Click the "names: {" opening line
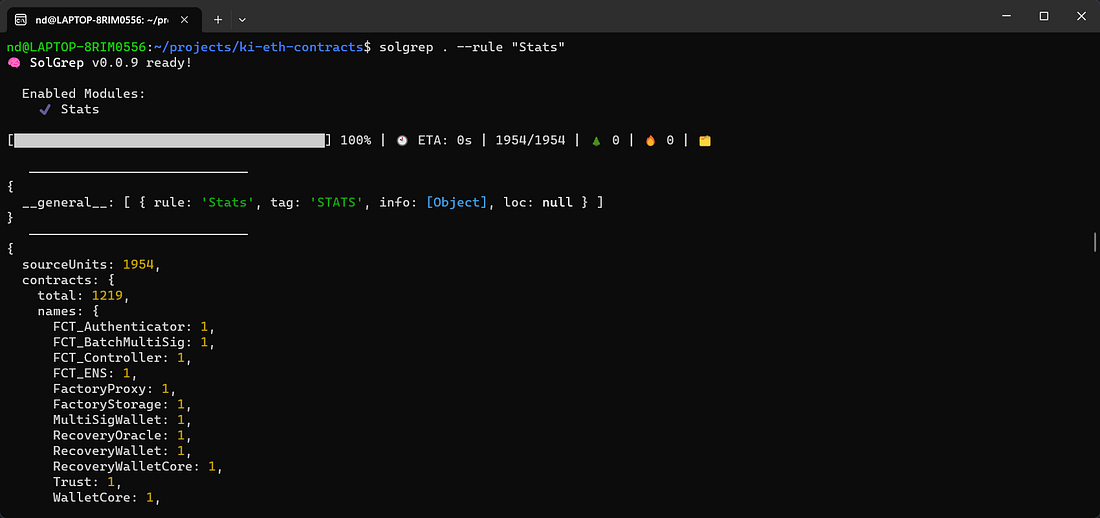Viewport: 1100px width, 518px height. (68, 311)
